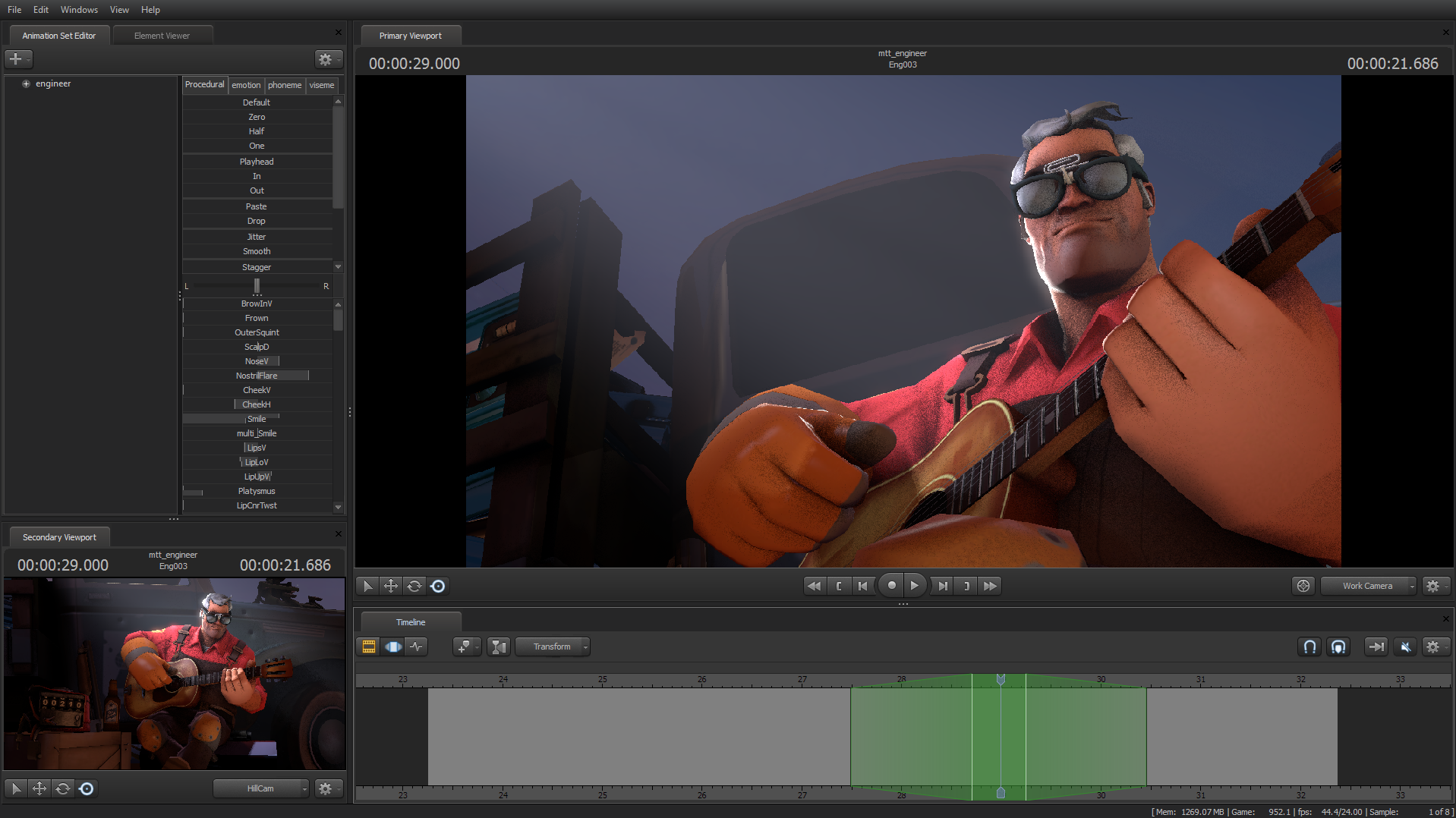This screenshot has height=818, width=1456.
Task: Click the record button in playback controls
Action: (890, 585)
